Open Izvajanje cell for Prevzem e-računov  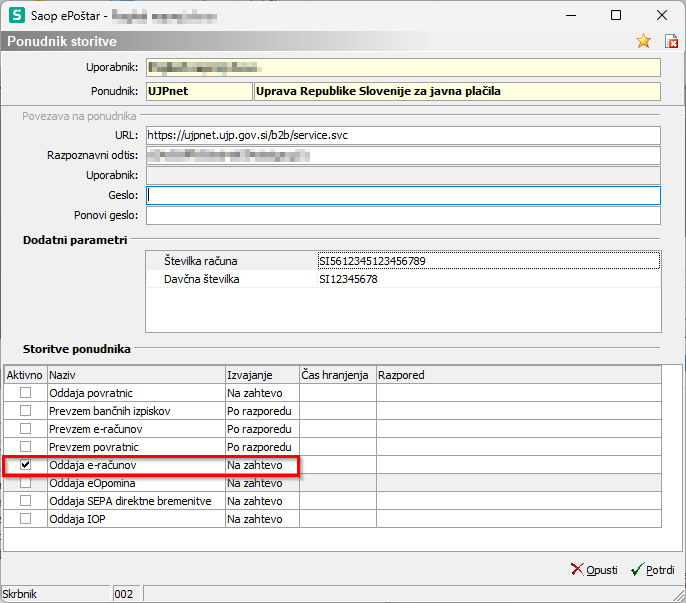point(261,429)
